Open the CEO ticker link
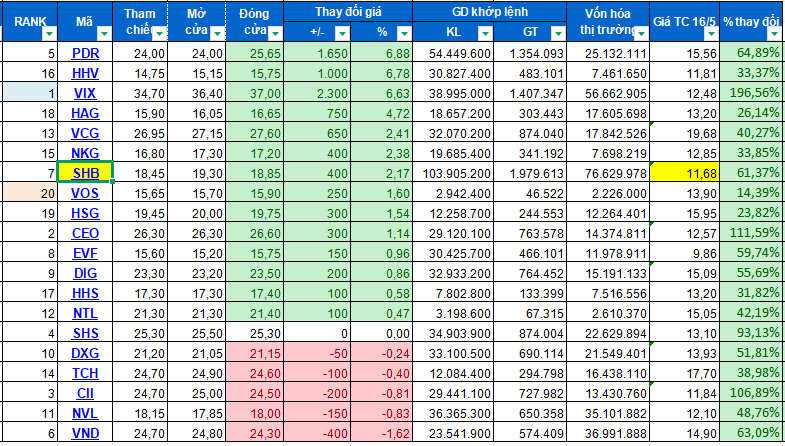The width and height of the screenshot is (785, 446). [x=85, y=233]
